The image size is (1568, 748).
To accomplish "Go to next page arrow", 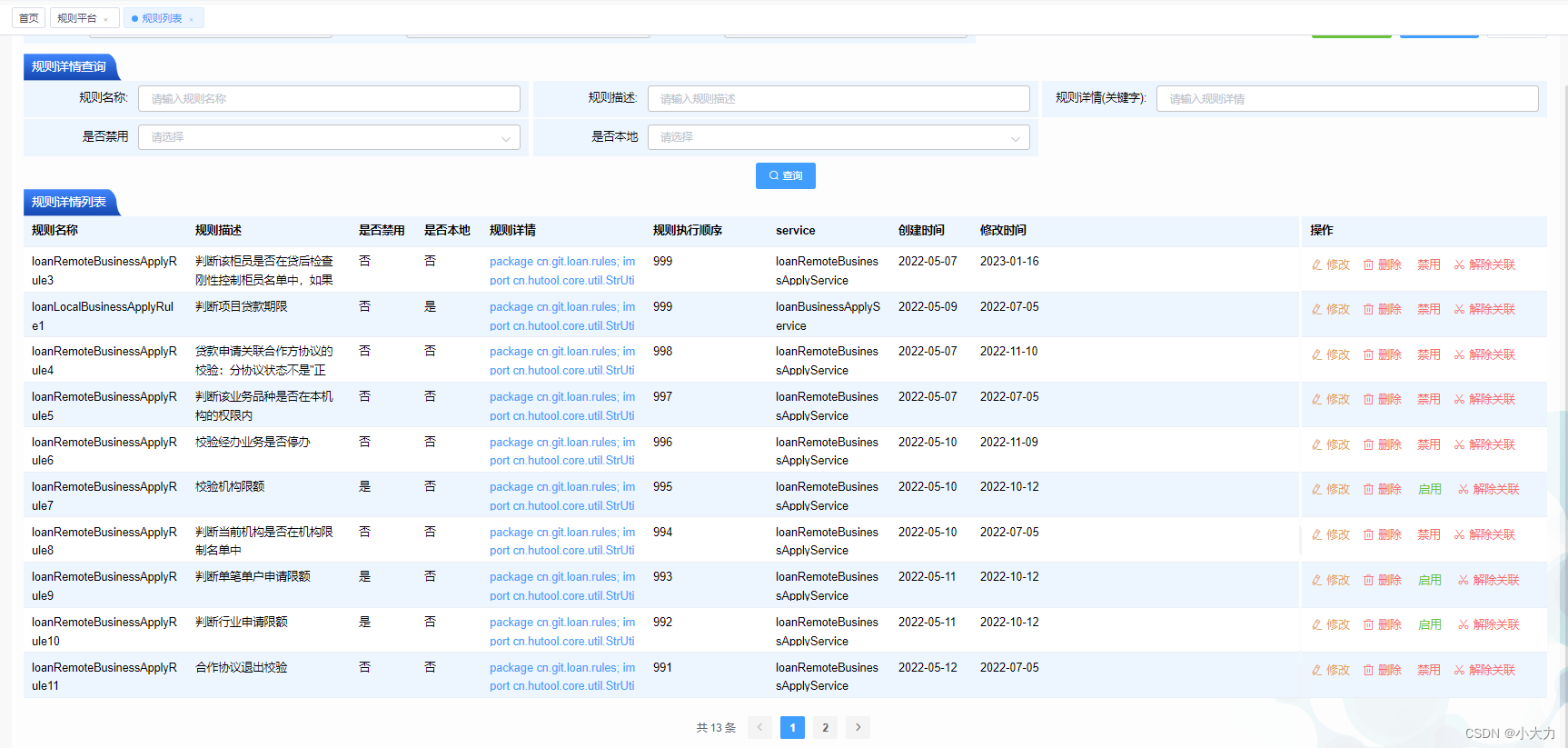I will (x=858, y=727).
